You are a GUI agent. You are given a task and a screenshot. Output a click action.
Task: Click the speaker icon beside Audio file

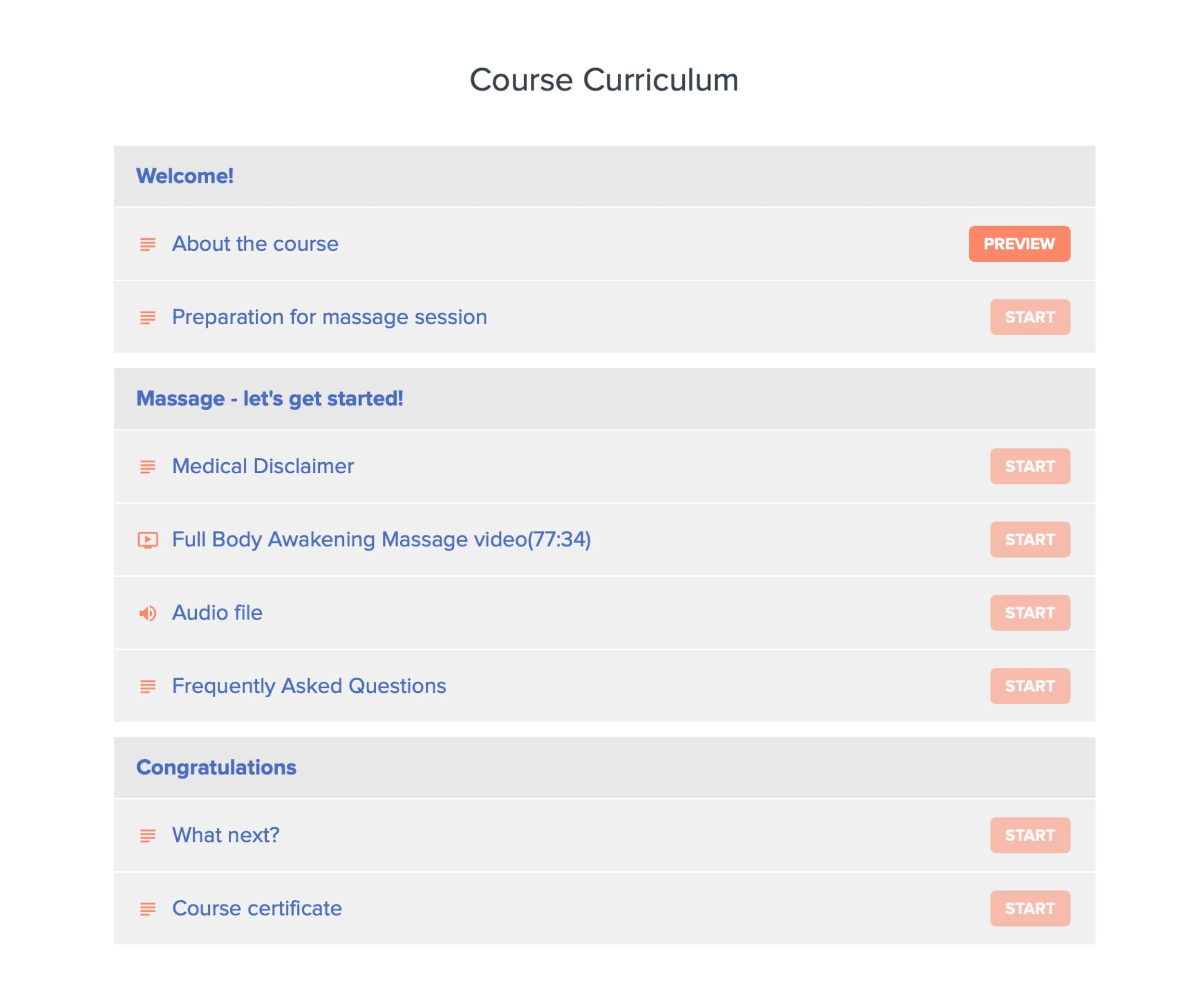click(x=147, y=613)
